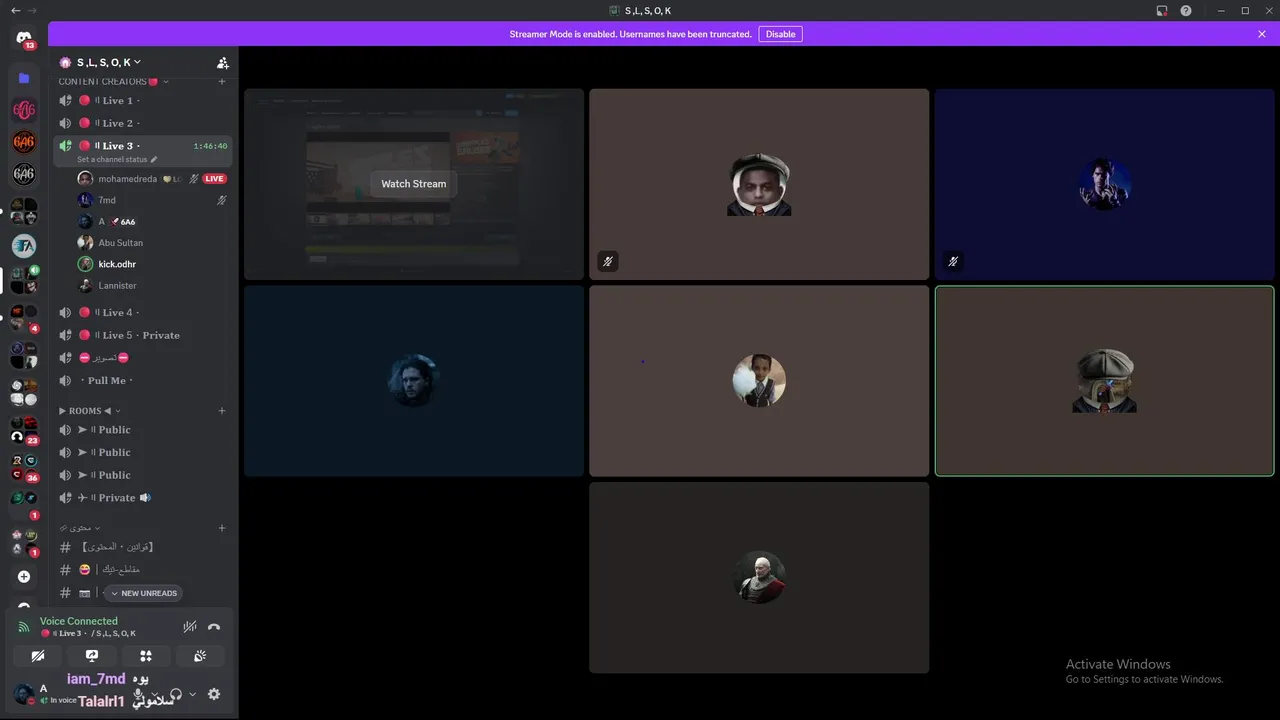1280x720 pixels.
Task: Join Private voice channel under ROOMS
Action: (x=143, y=498)
